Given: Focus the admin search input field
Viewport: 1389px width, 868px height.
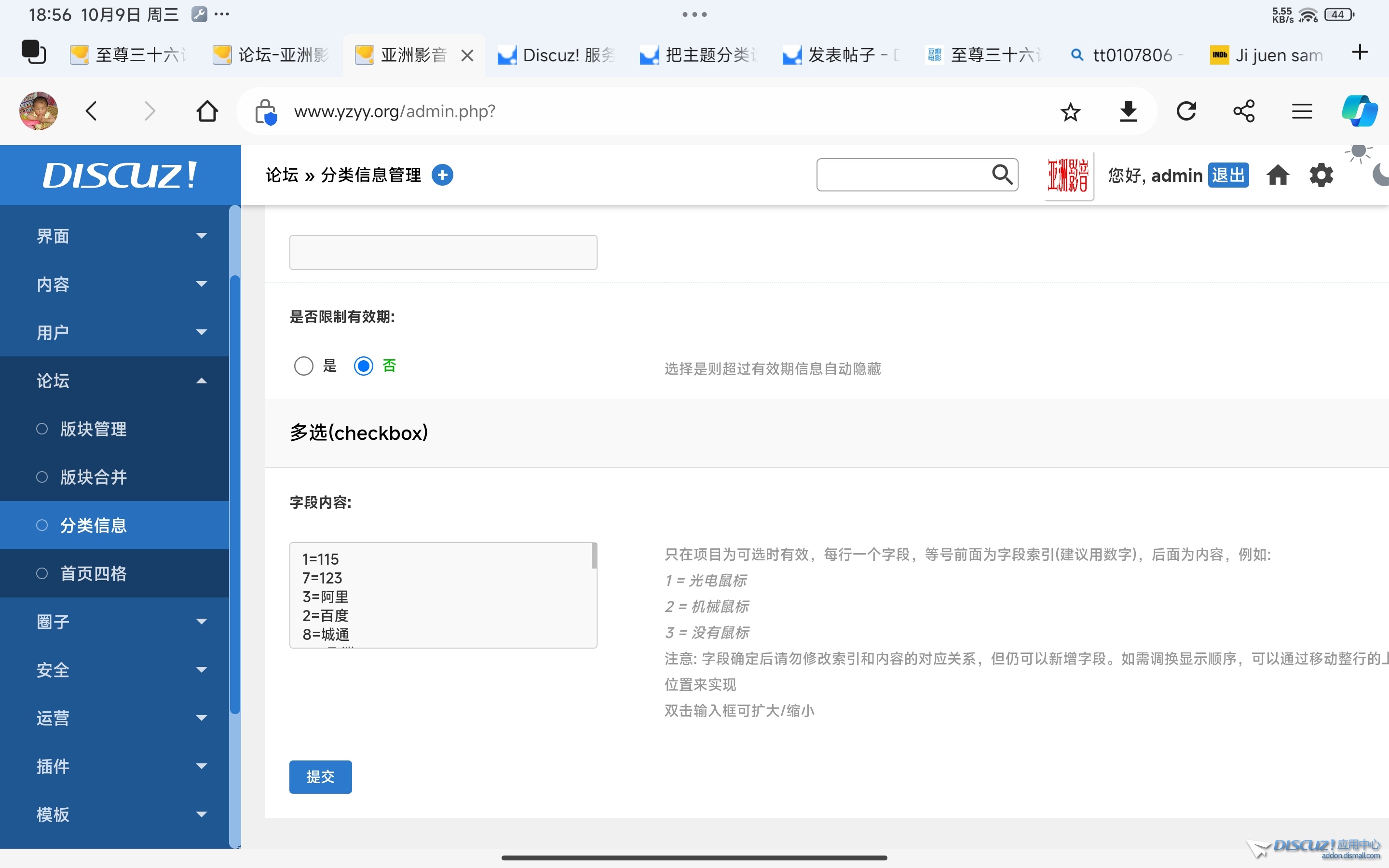Looking at the screenshot, I should coord(904,175).
